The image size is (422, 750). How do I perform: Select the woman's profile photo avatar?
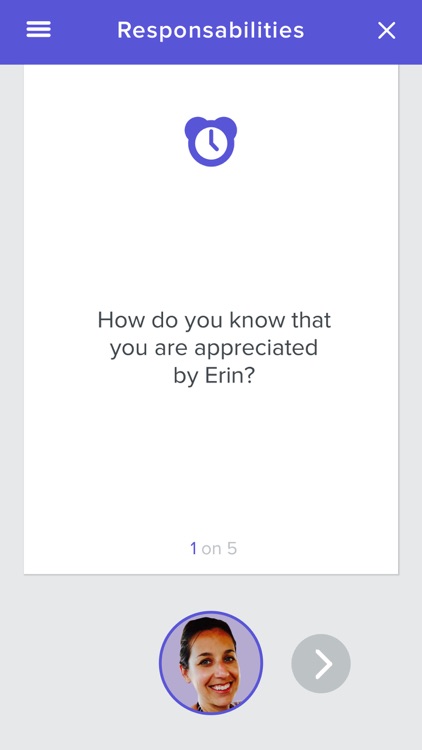(211, 663)
